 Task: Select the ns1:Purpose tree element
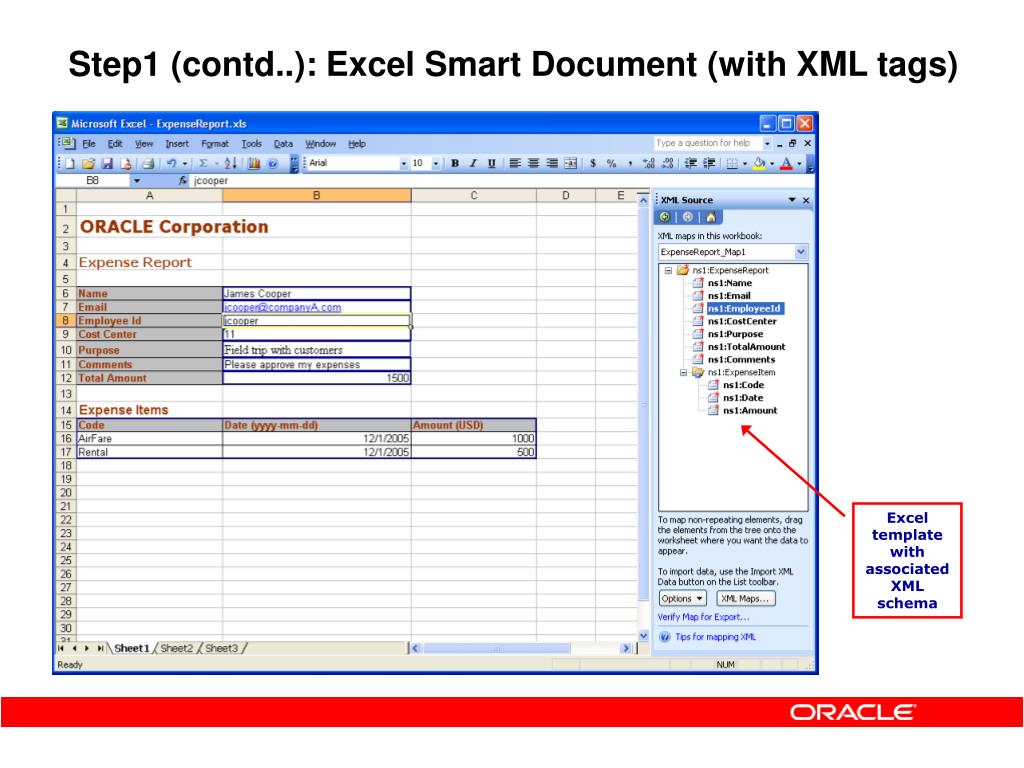pyautogui.click(x=735, y=334)
